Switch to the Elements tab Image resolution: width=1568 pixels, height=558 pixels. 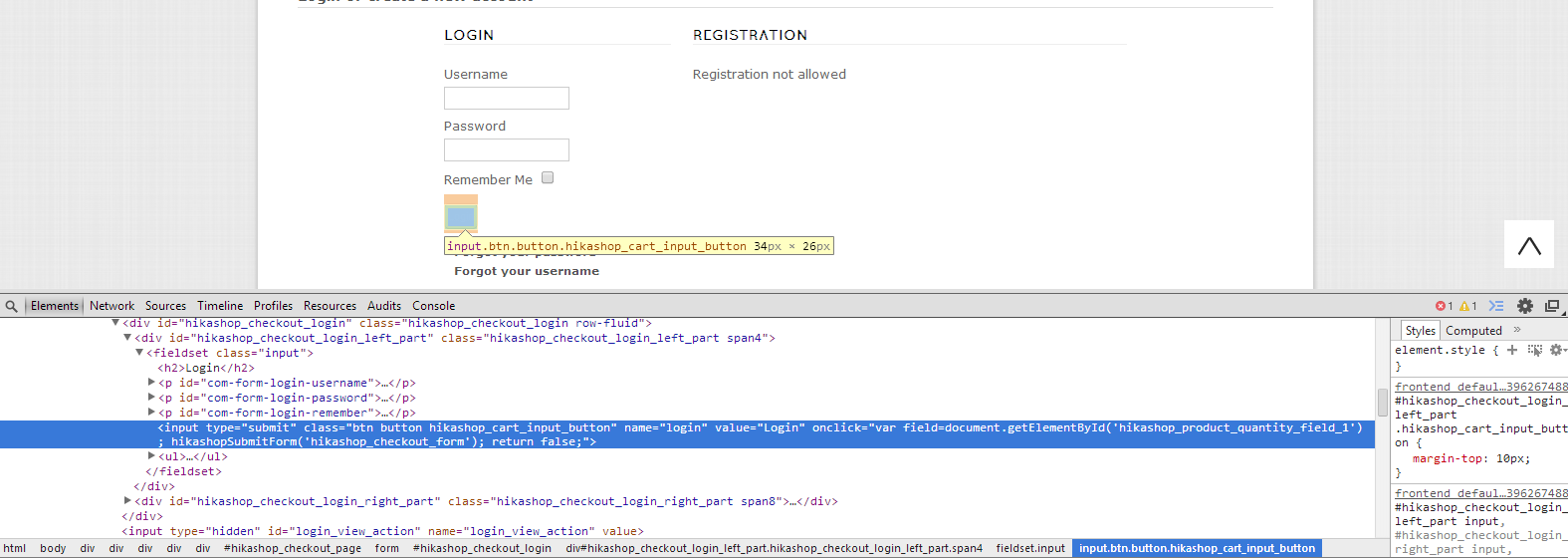point(54,306)
